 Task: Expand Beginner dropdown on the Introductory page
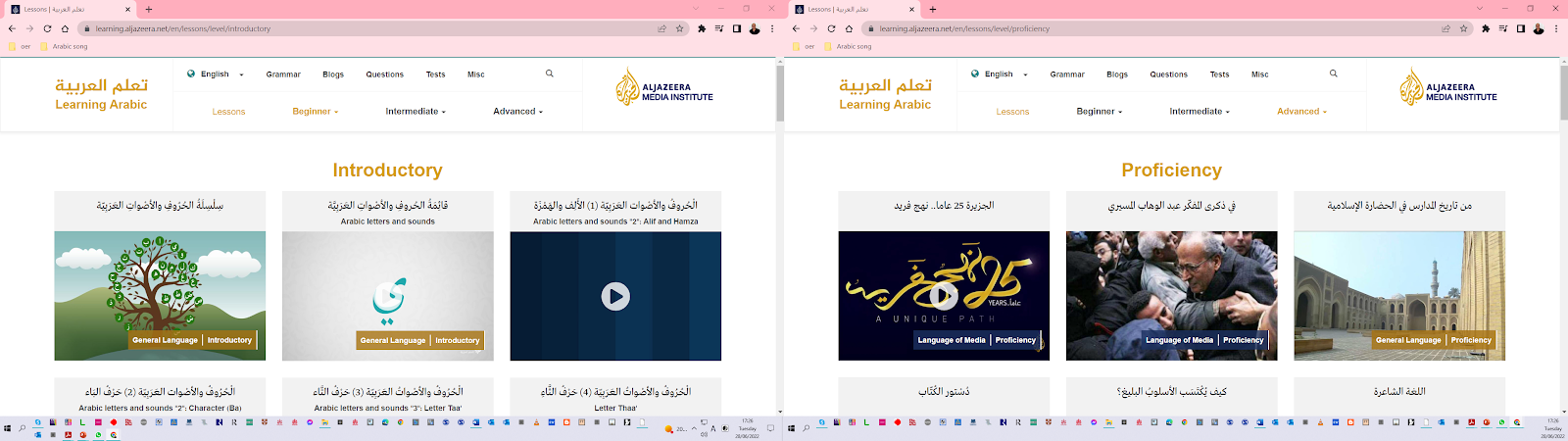[316, 112]
